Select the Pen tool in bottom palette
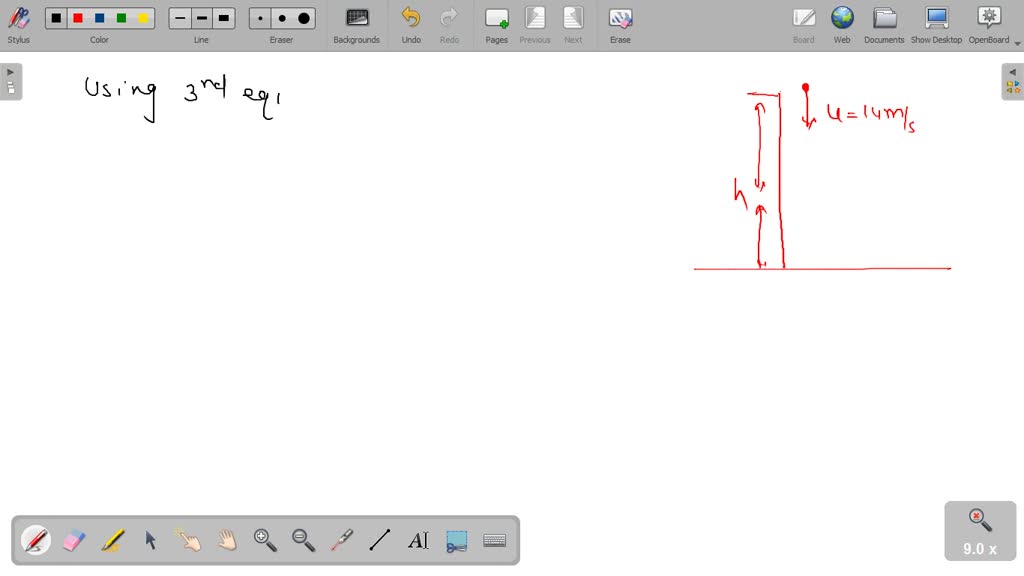1024x576 pixels. coord(36,540)
